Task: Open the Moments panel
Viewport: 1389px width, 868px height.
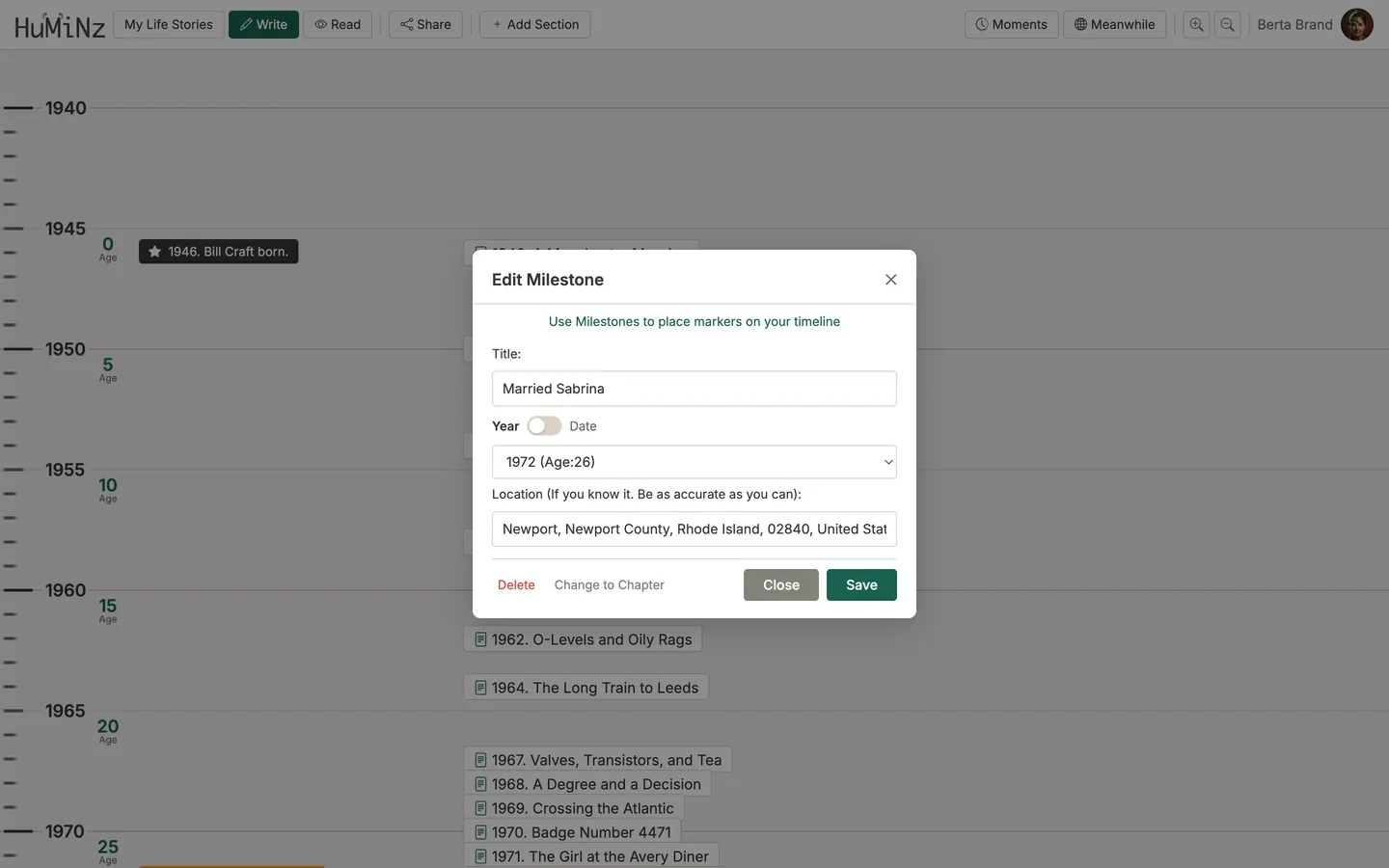Action: click(x=1011, y=24)
